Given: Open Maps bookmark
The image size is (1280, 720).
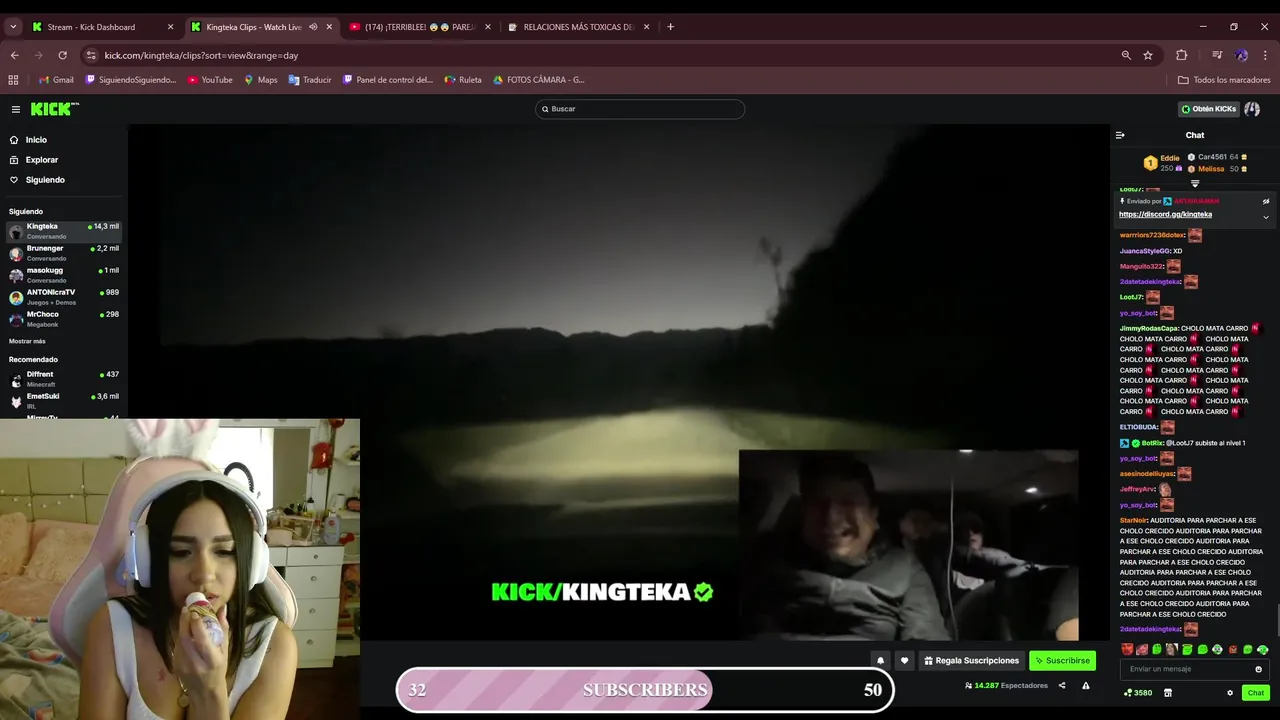Looking at the screenshot, I should coord(261,80).
